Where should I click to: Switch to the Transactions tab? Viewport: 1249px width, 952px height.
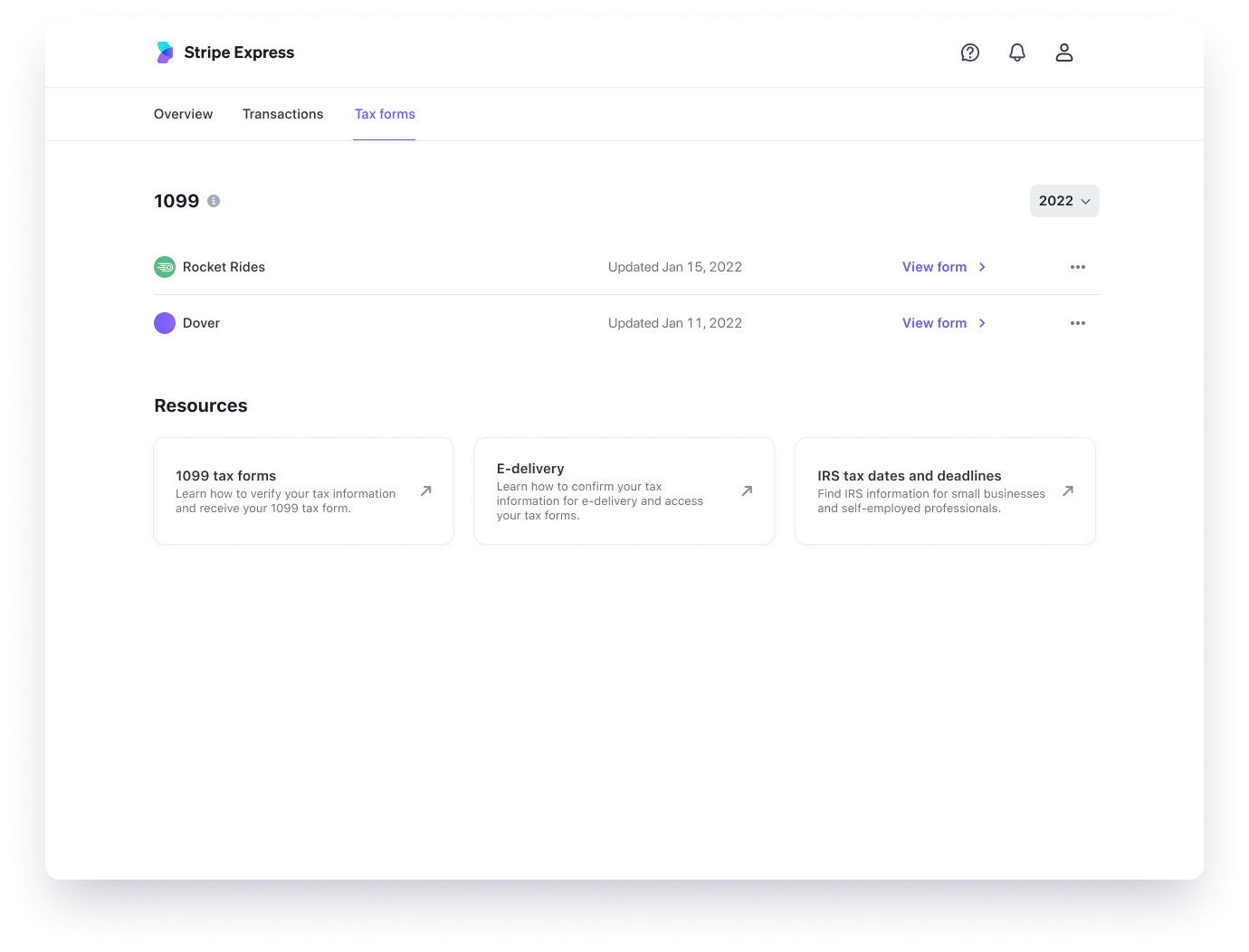click(x=282, y=114)
